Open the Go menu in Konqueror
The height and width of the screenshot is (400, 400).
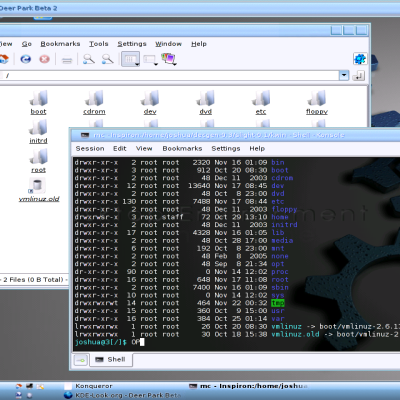click(x=27, y=44)
